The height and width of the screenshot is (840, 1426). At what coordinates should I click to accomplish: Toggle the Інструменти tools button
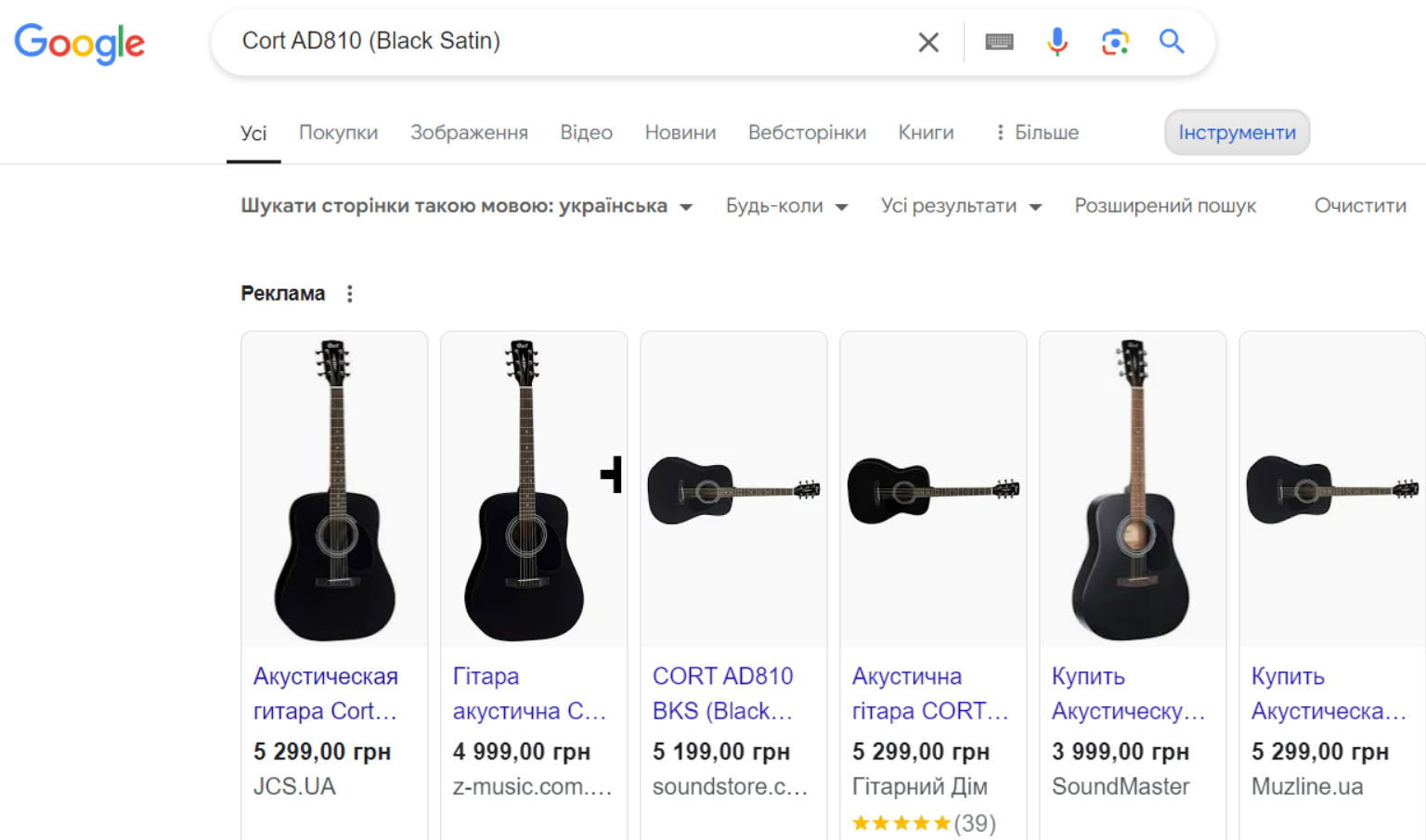tap(1237, 133)
